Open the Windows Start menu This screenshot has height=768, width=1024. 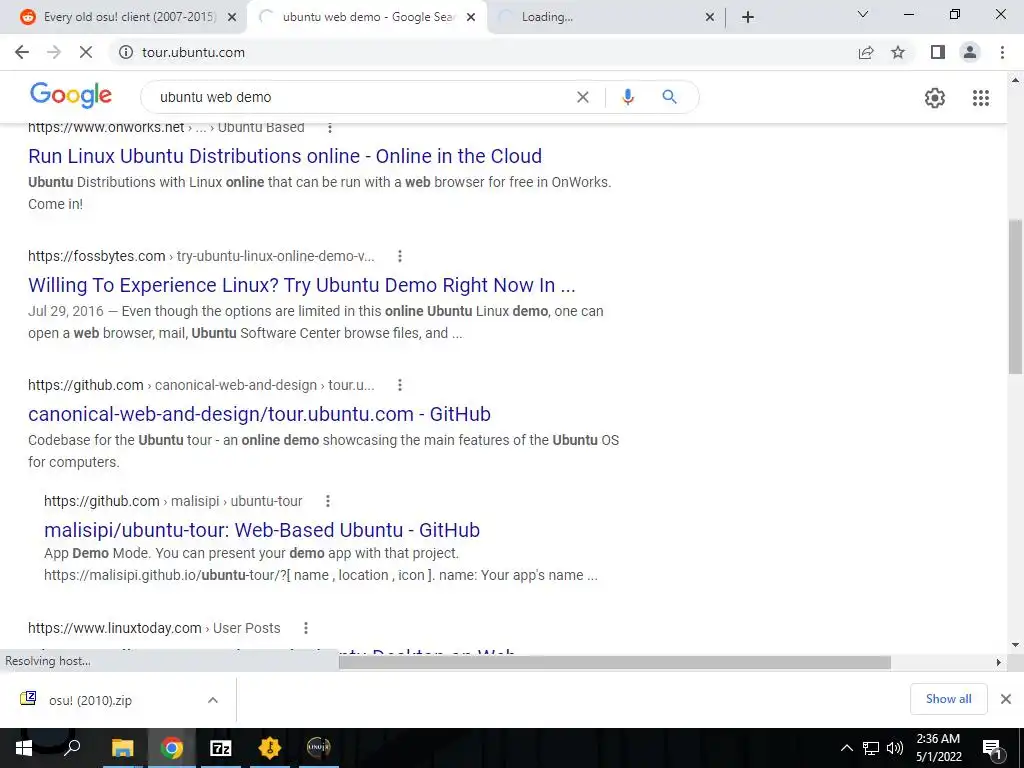click(24, 748)
